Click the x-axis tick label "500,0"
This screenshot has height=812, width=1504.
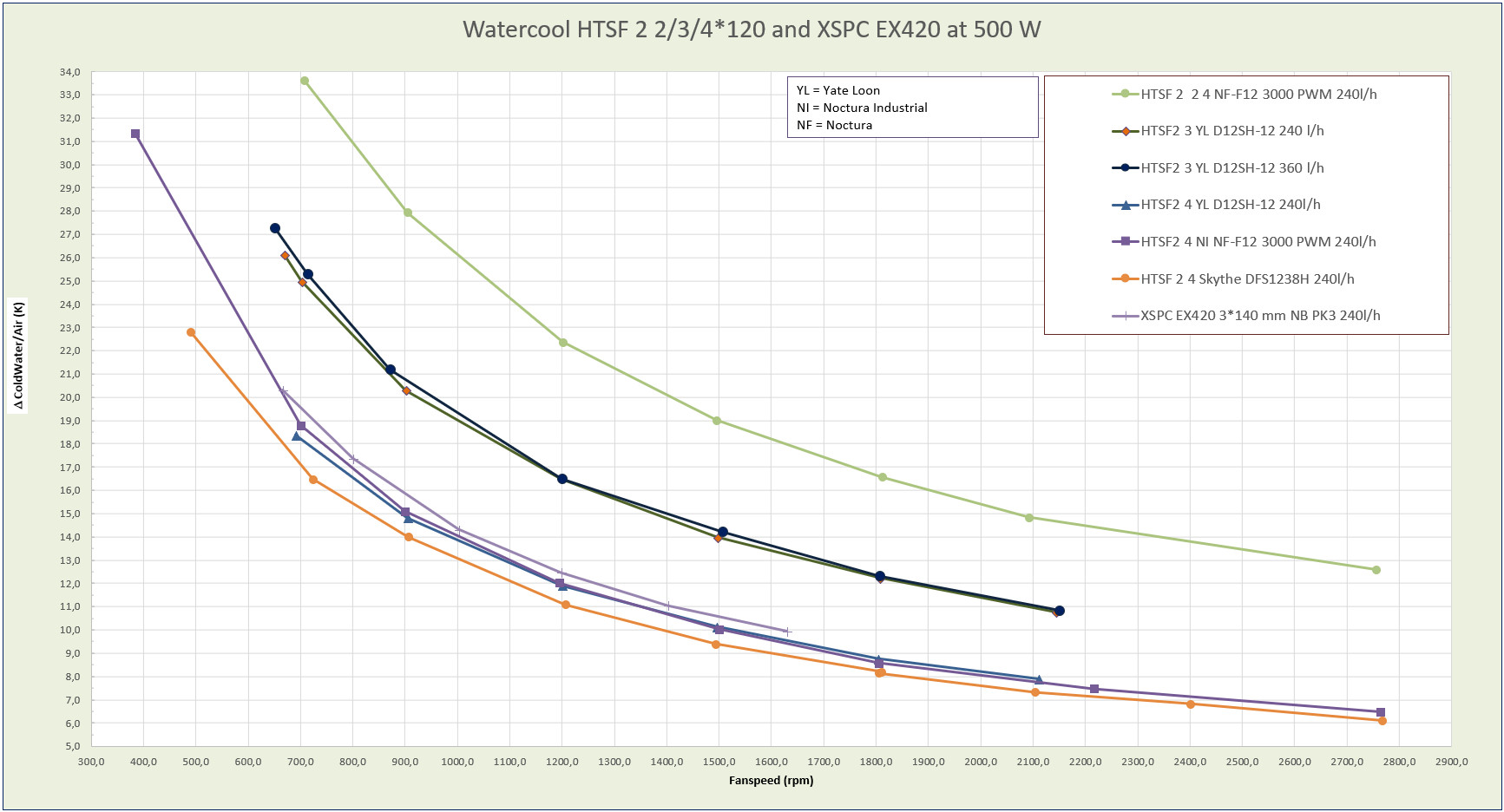(x=196, y=763)
